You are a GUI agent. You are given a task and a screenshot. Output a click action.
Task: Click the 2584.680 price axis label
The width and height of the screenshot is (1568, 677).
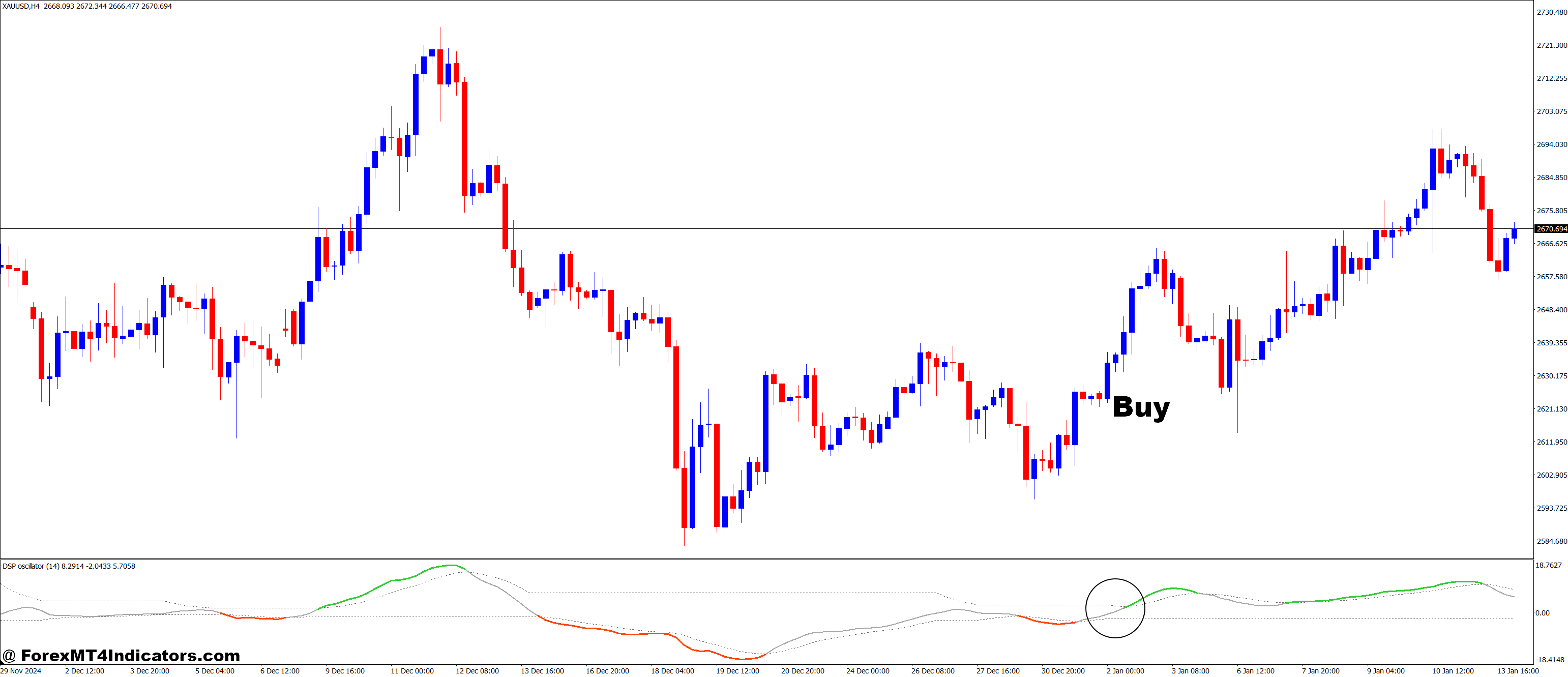[x=1552, y=541]
